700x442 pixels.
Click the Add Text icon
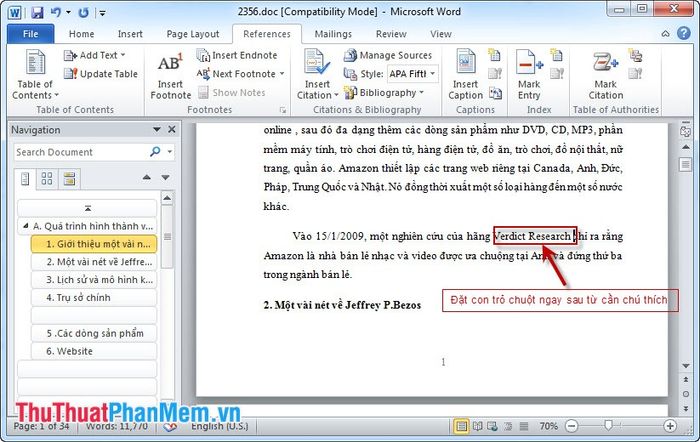[71, 55]
